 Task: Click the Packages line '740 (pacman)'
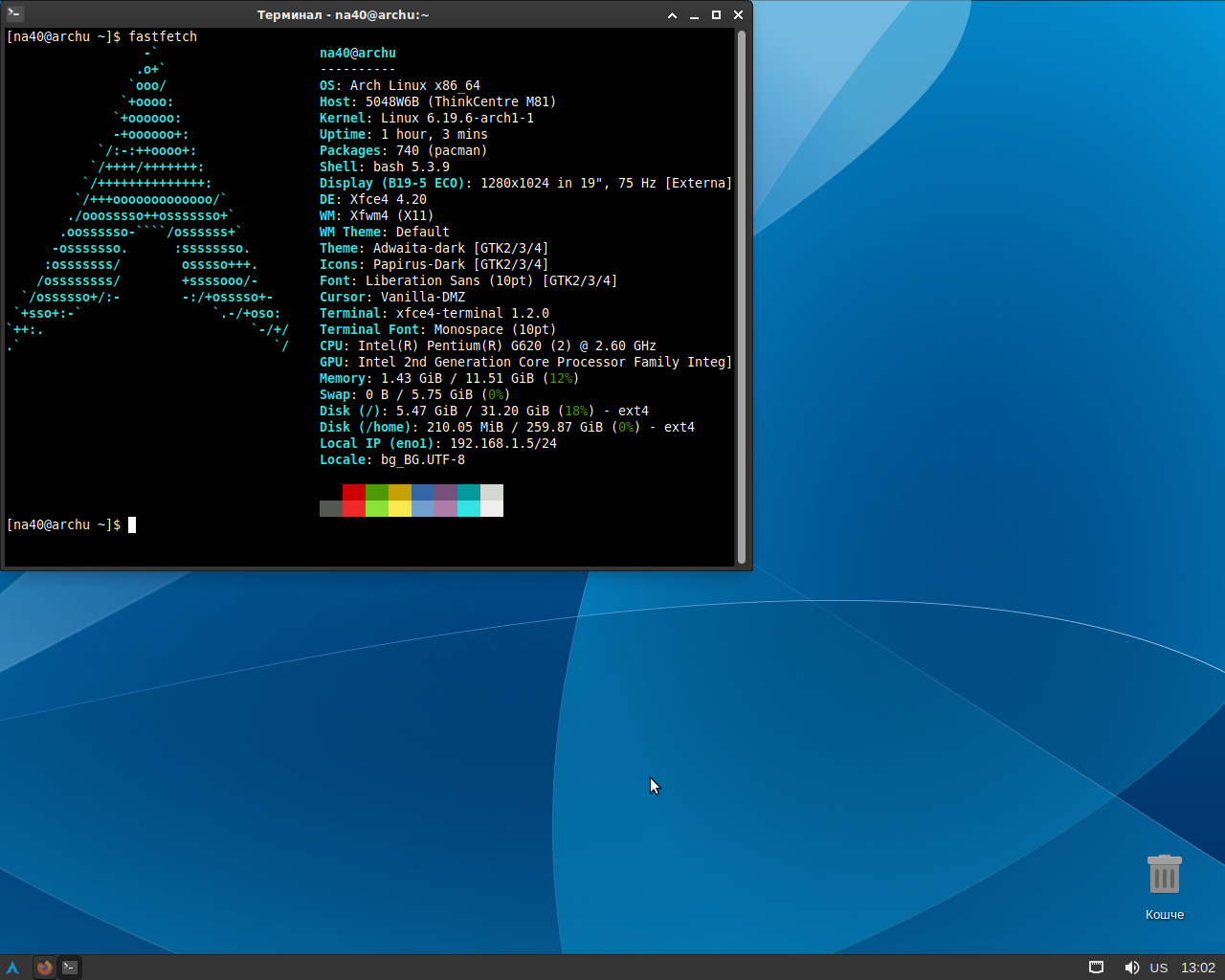tap(404, 150)
